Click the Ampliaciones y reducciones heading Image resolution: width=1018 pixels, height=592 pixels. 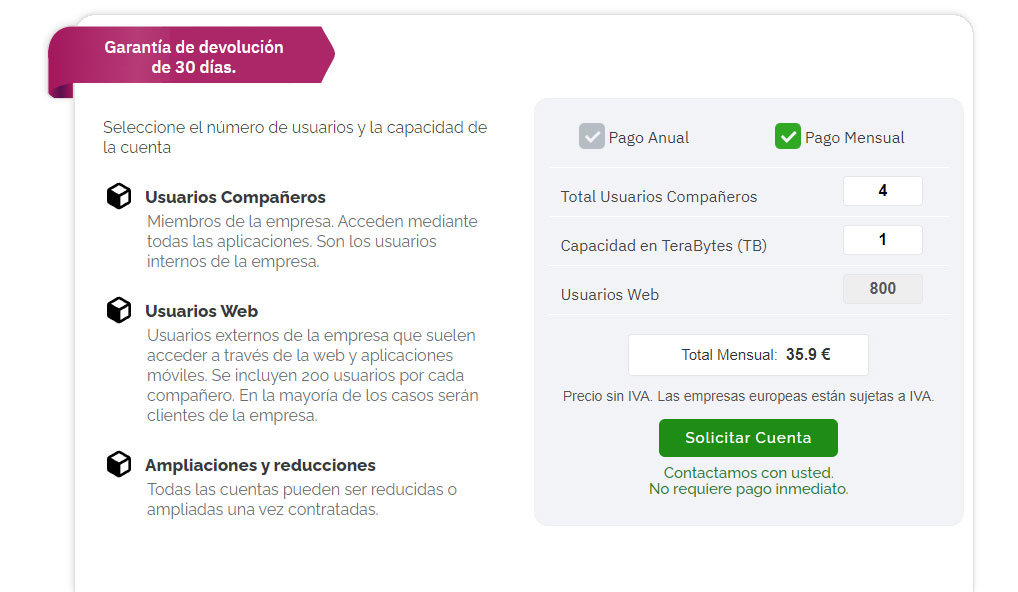click(x=260, y=465)
